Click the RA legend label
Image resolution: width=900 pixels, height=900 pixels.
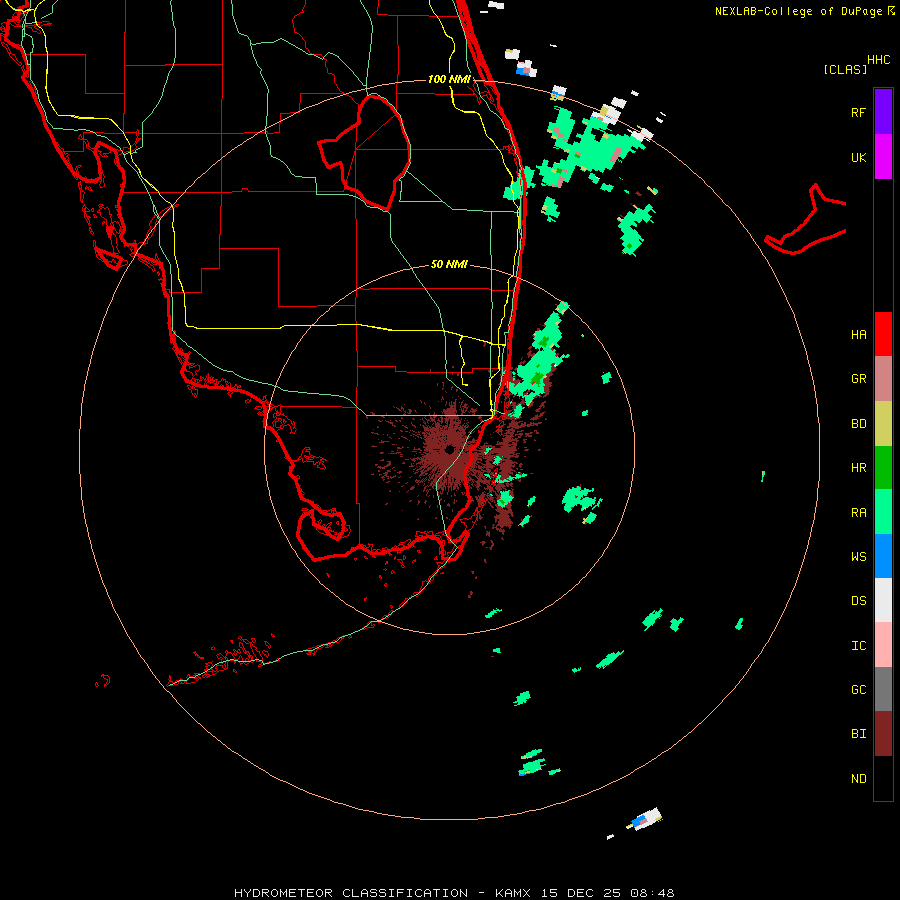click(858, 512)
